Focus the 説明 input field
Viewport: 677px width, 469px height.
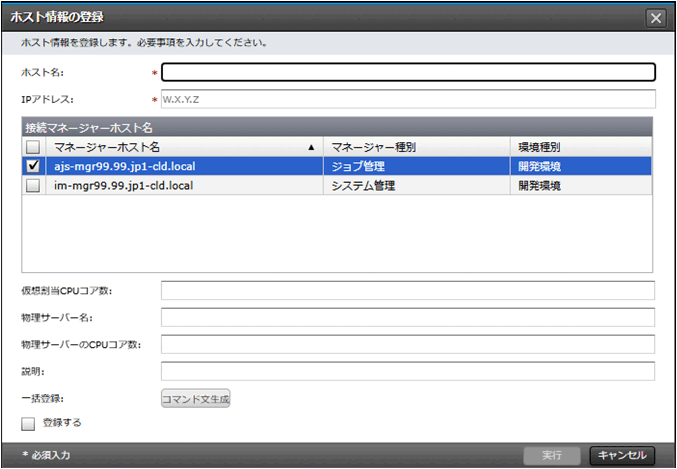[x=408, y=371]
